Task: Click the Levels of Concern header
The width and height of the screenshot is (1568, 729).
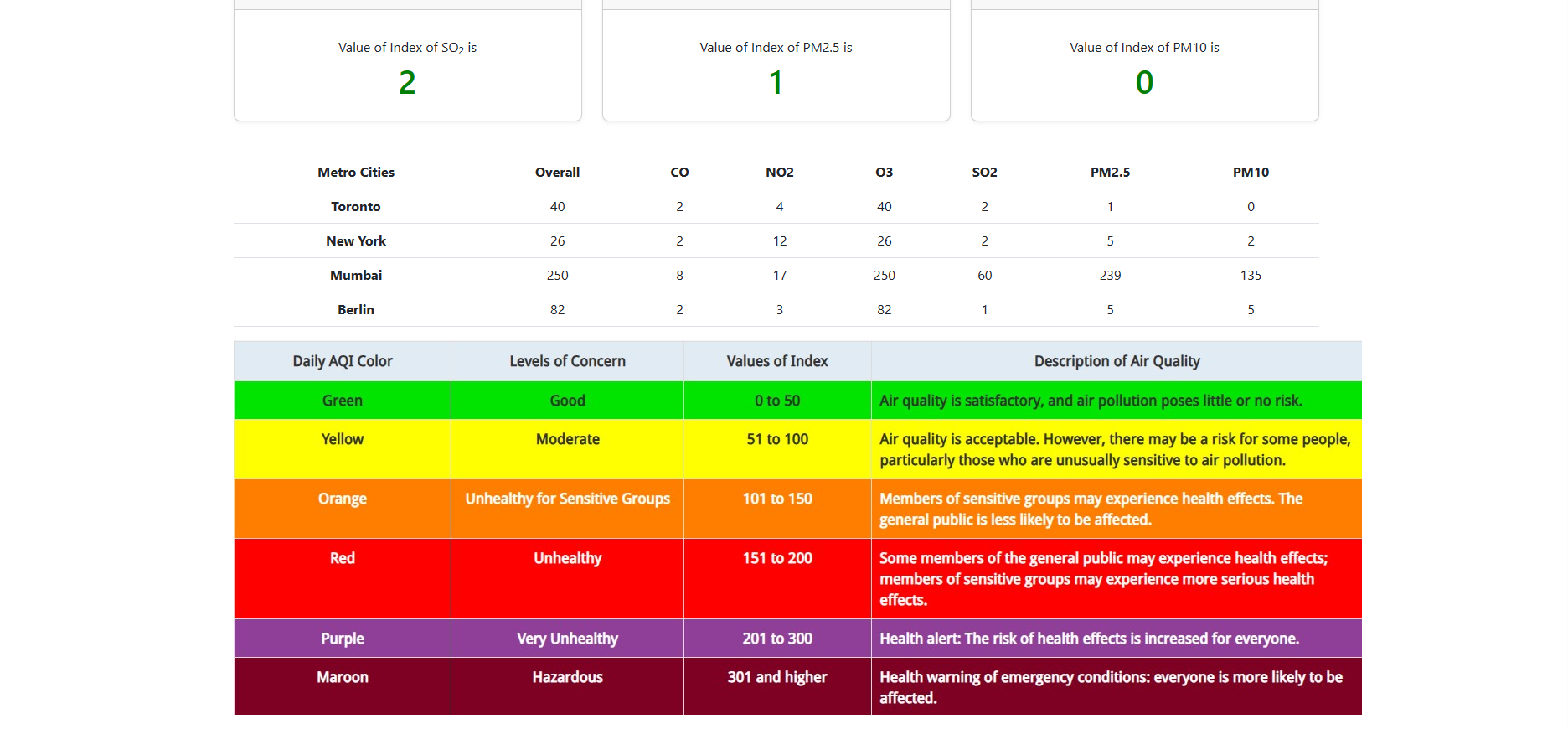Action: pos(567,361)
